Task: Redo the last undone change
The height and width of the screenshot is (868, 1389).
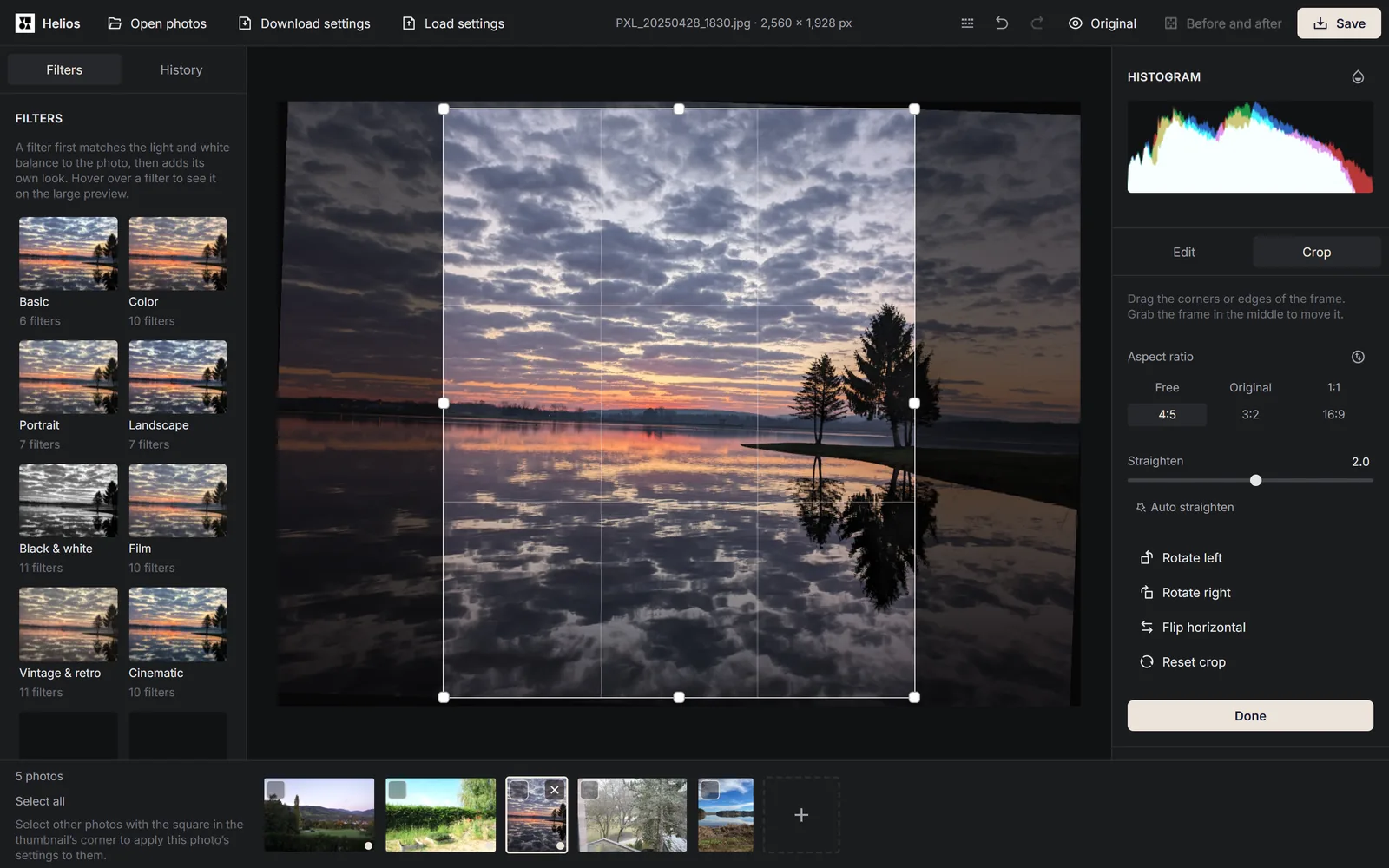Action: 1037,23
